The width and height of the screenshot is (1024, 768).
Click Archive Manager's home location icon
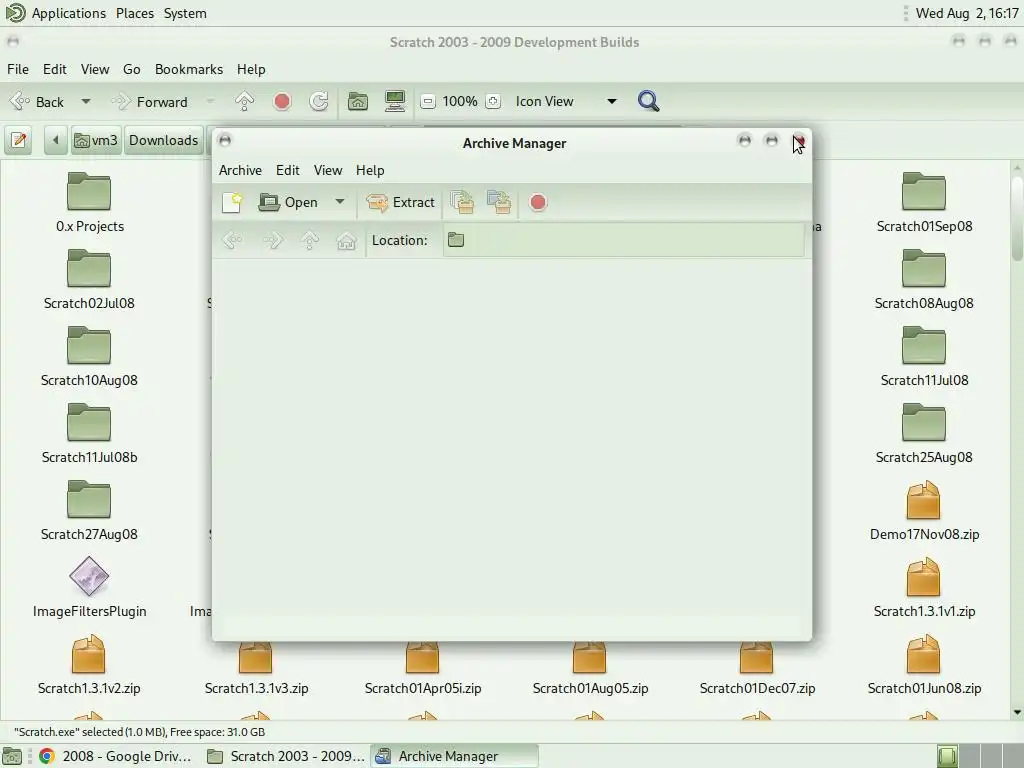(x=346, y=241)
